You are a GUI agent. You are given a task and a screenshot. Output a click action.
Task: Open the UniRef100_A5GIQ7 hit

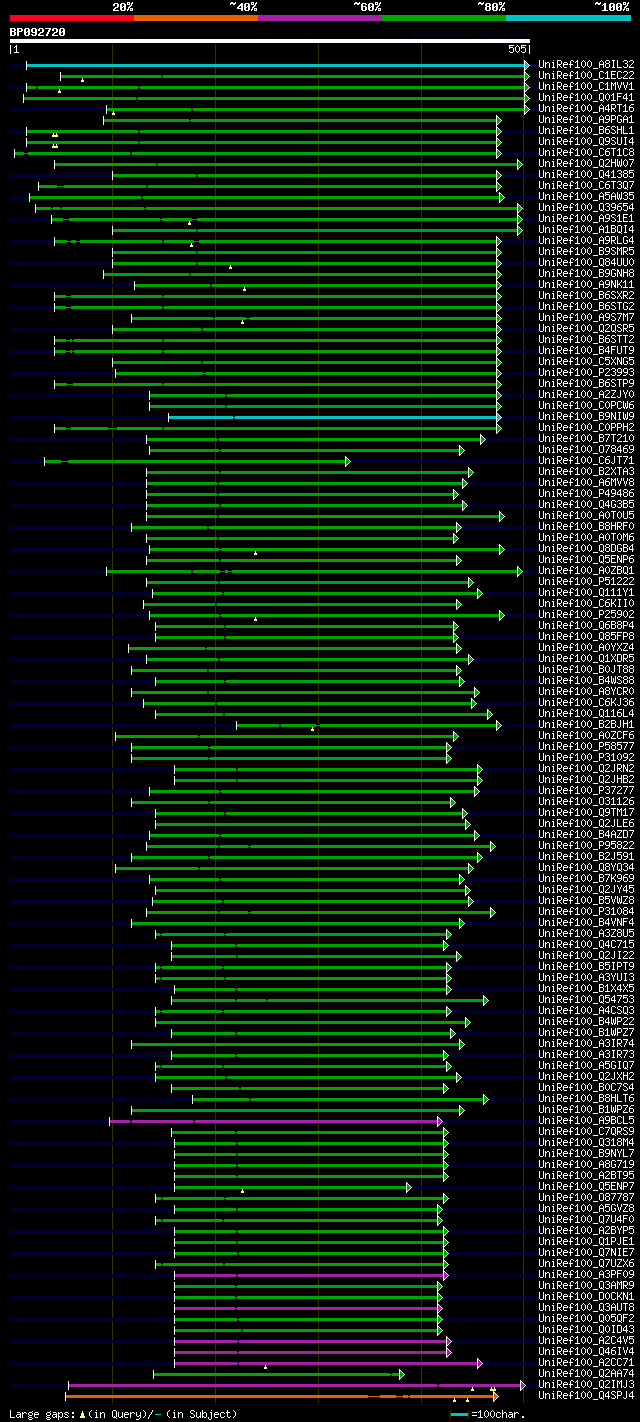coord(586,1066)
